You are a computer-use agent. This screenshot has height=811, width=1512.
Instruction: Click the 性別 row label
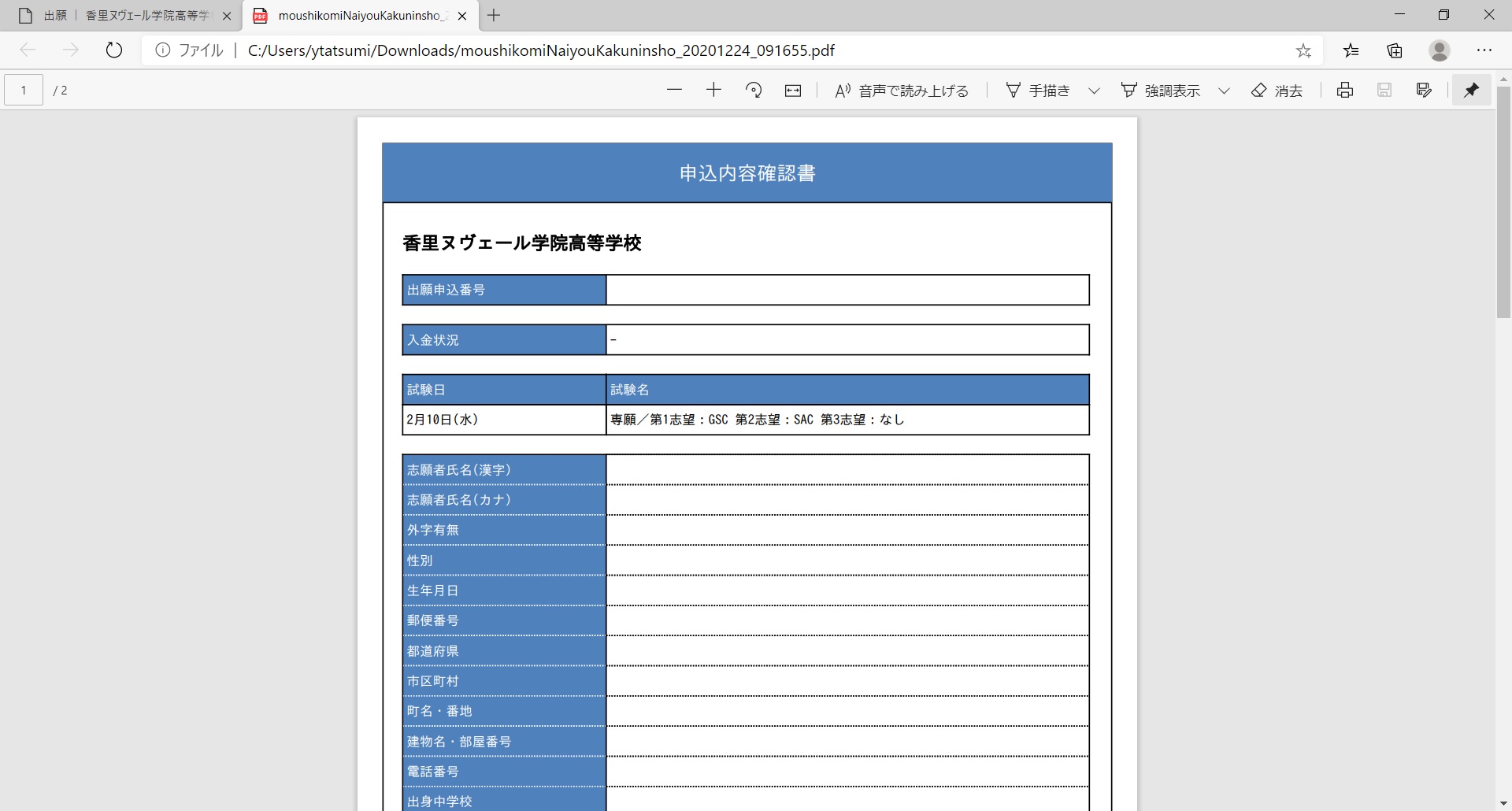(x=504, y=561)
